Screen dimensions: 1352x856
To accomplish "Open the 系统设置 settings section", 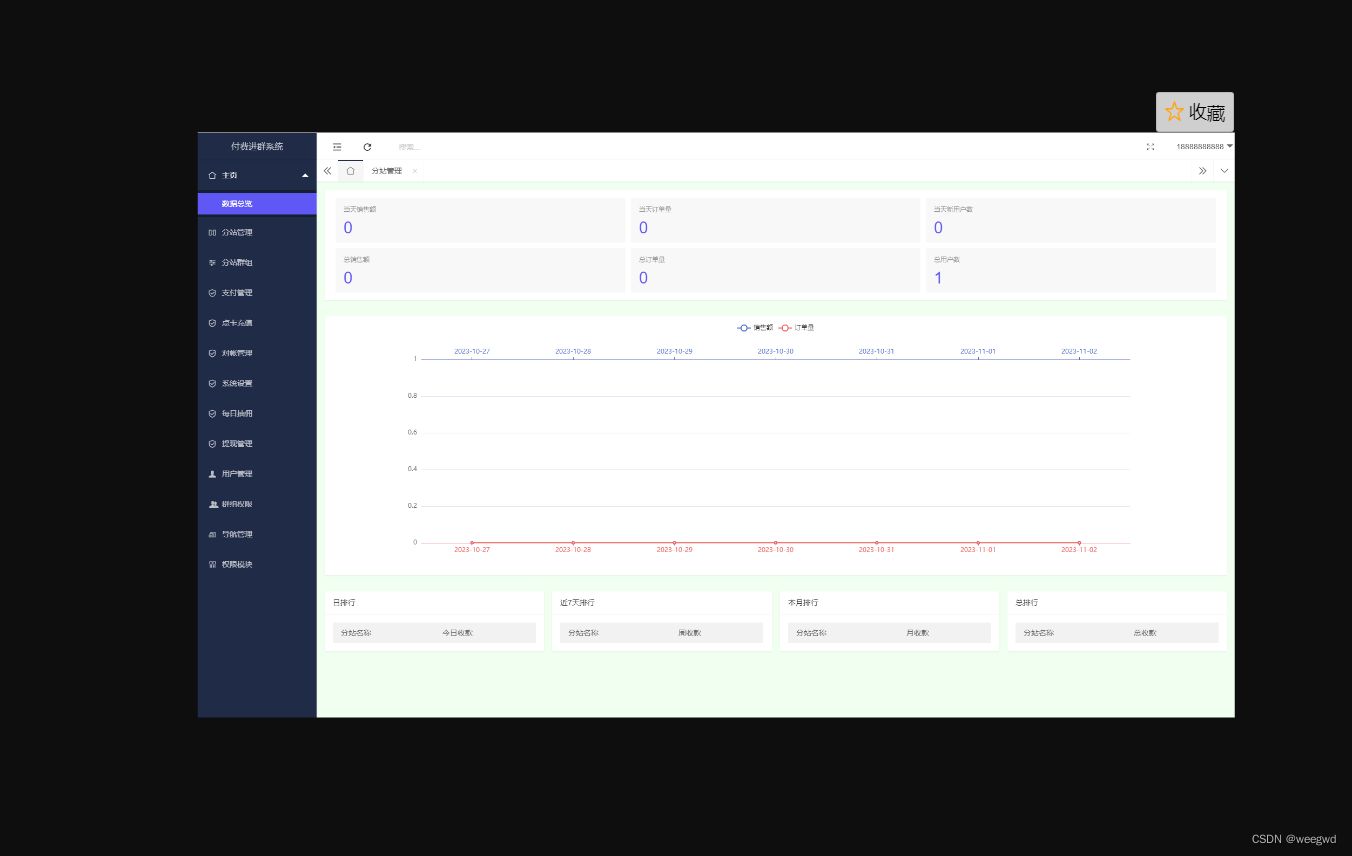I will coord(237,383).
